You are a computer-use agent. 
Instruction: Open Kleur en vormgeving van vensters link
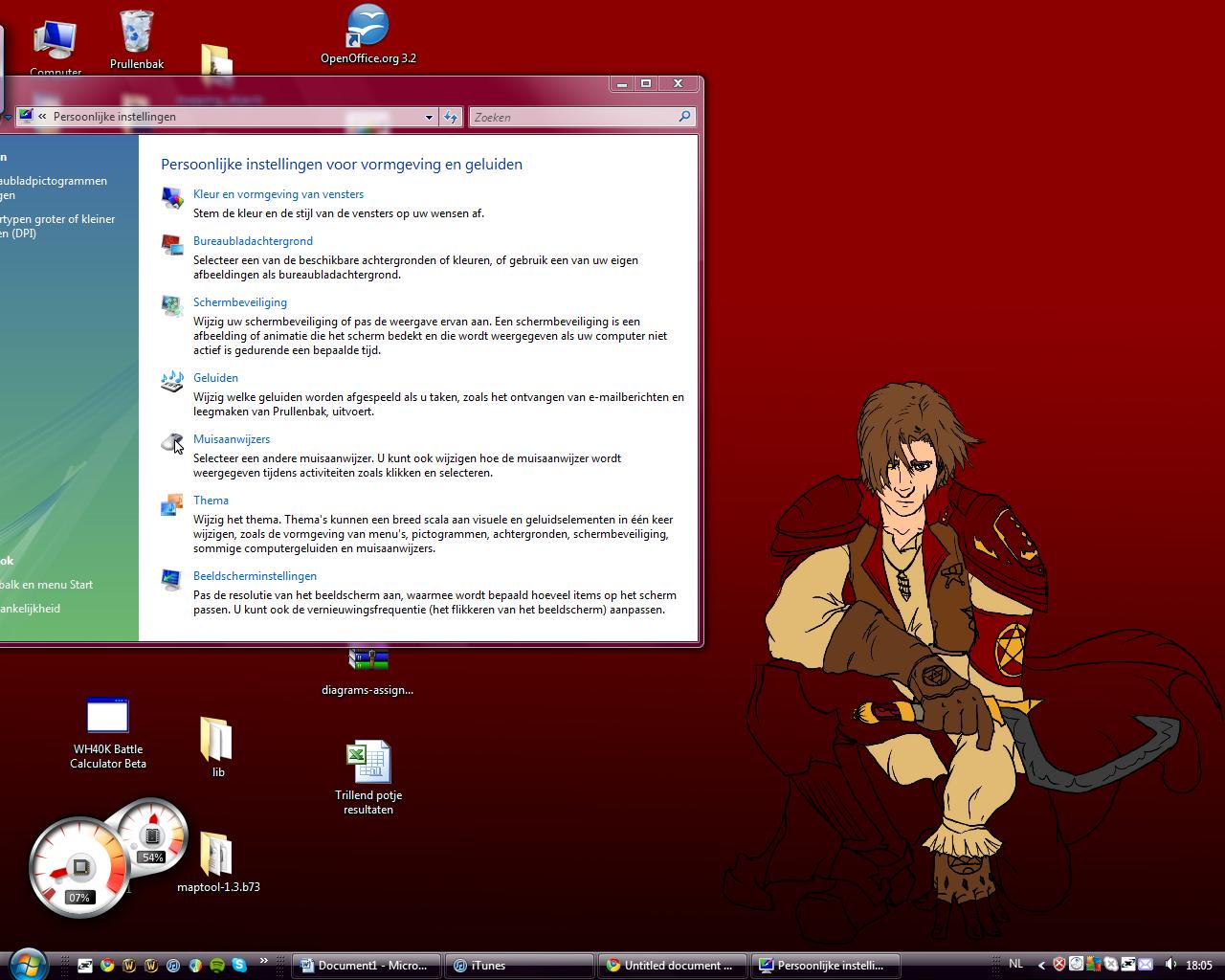pyautogui.click(x=278, y=194)
